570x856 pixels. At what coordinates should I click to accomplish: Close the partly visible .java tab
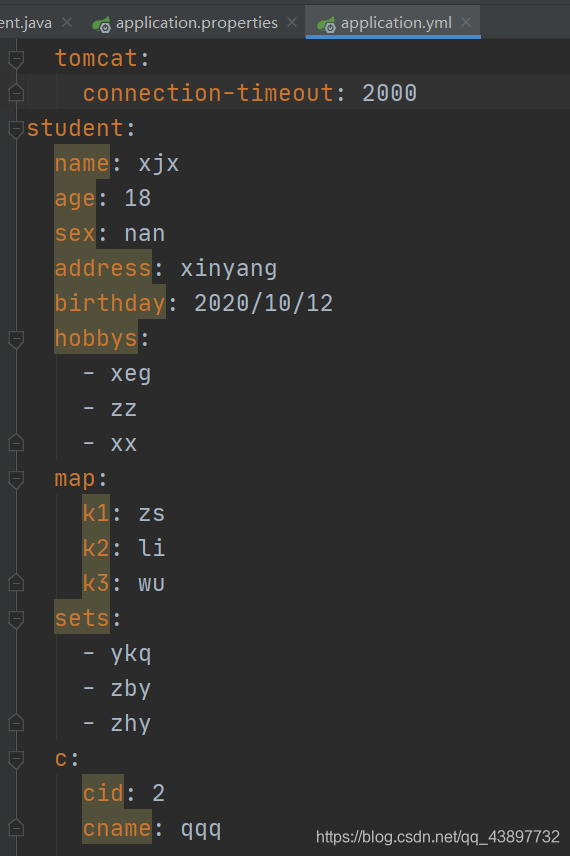(67, 22)
